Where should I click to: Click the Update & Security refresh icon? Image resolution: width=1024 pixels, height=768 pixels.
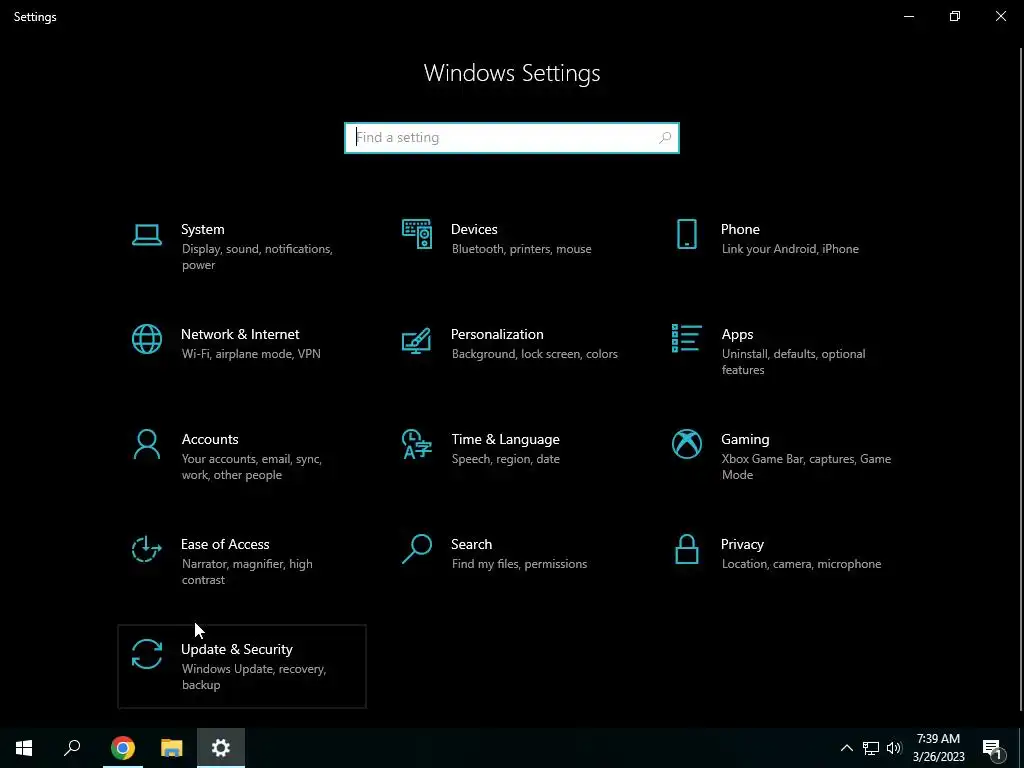tap(146, 654)
